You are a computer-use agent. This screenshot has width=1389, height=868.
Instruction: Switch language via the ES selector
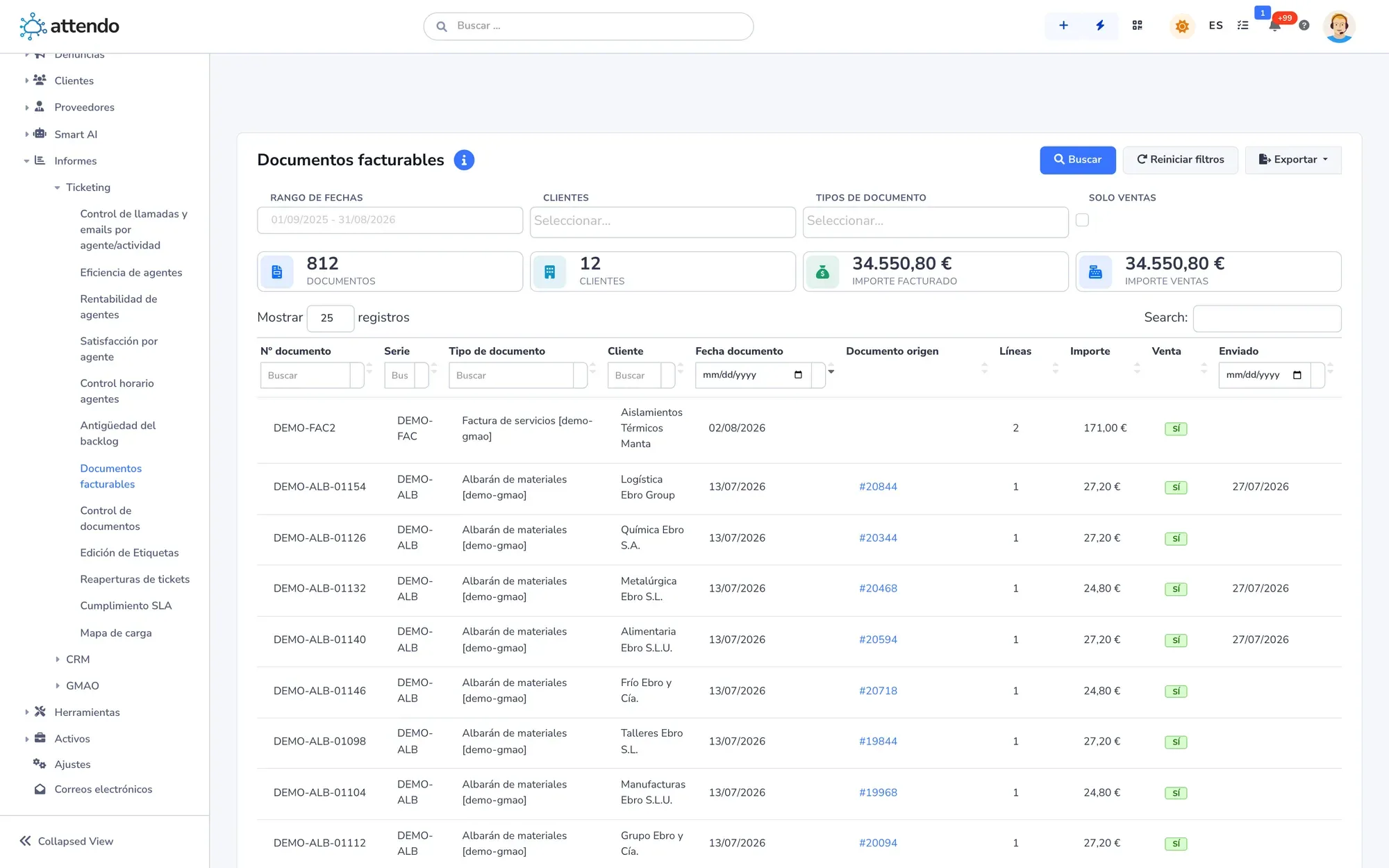1215,26
